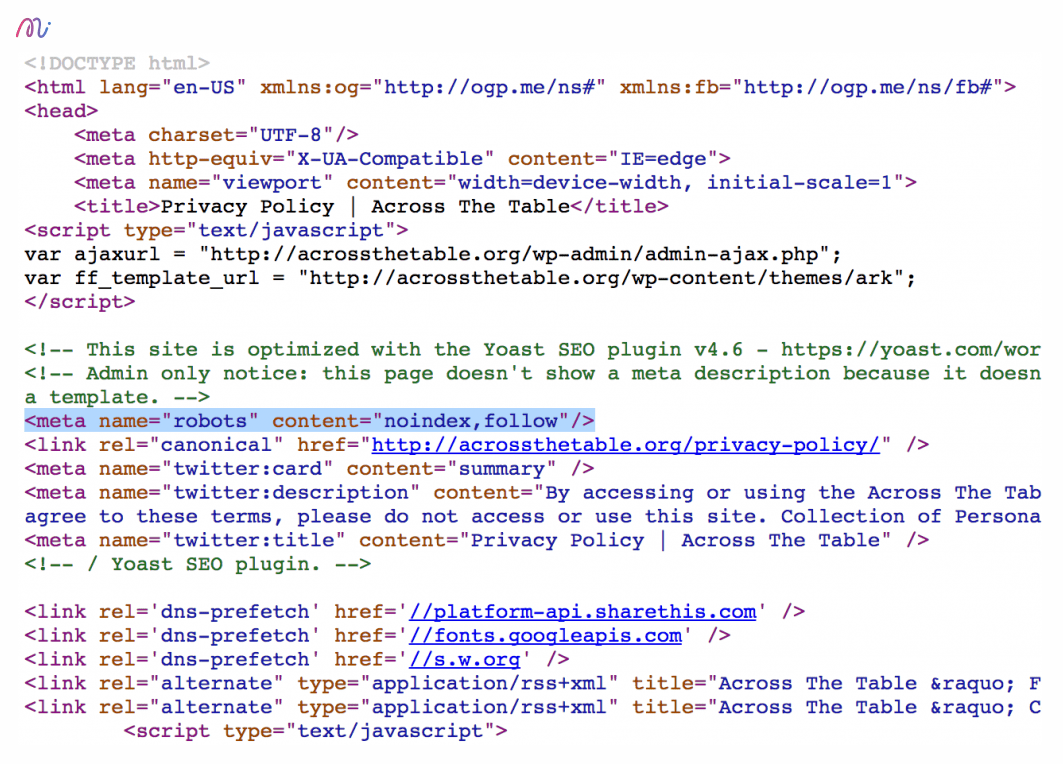Screen dimensions: 1063x764
Task: Click the var ff_template_url line
Action: pyautogui.click(x=470, y=278)
